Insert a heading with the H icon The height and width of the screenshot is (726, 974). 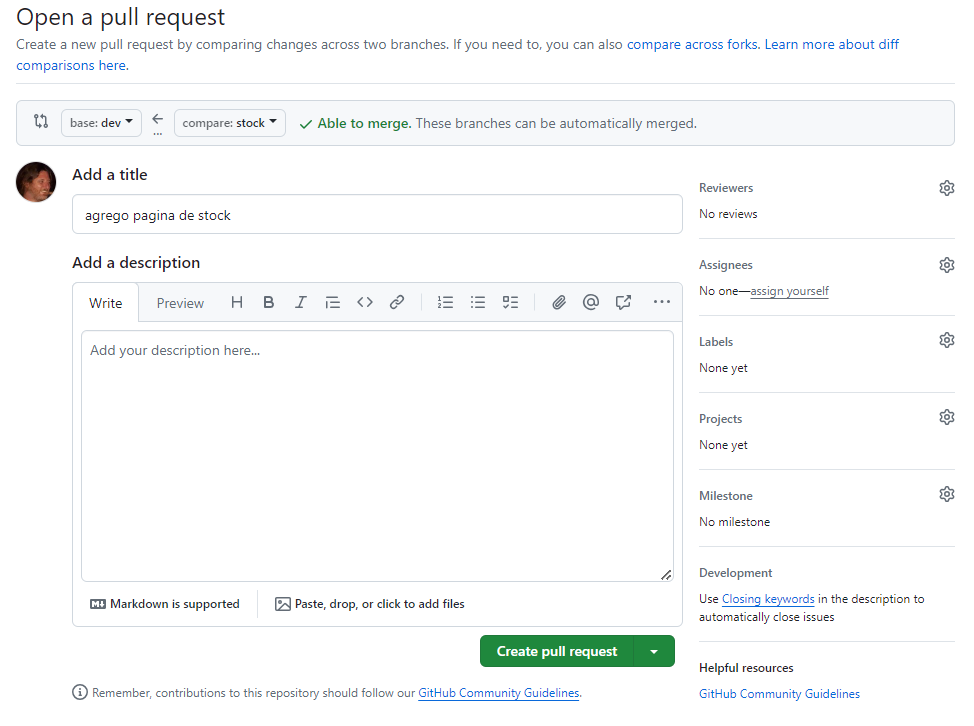[237, 302]
